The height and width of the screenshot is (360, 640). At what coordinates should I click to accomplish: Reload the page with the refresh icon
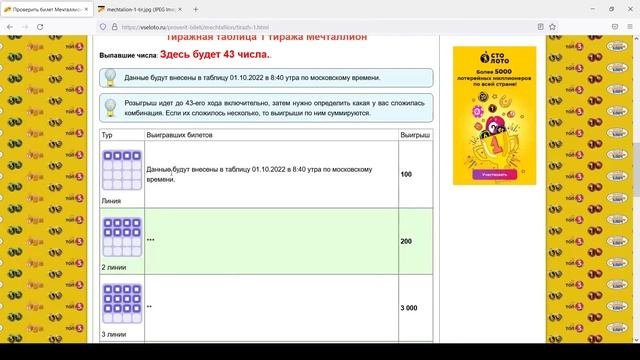pos(40,27)
